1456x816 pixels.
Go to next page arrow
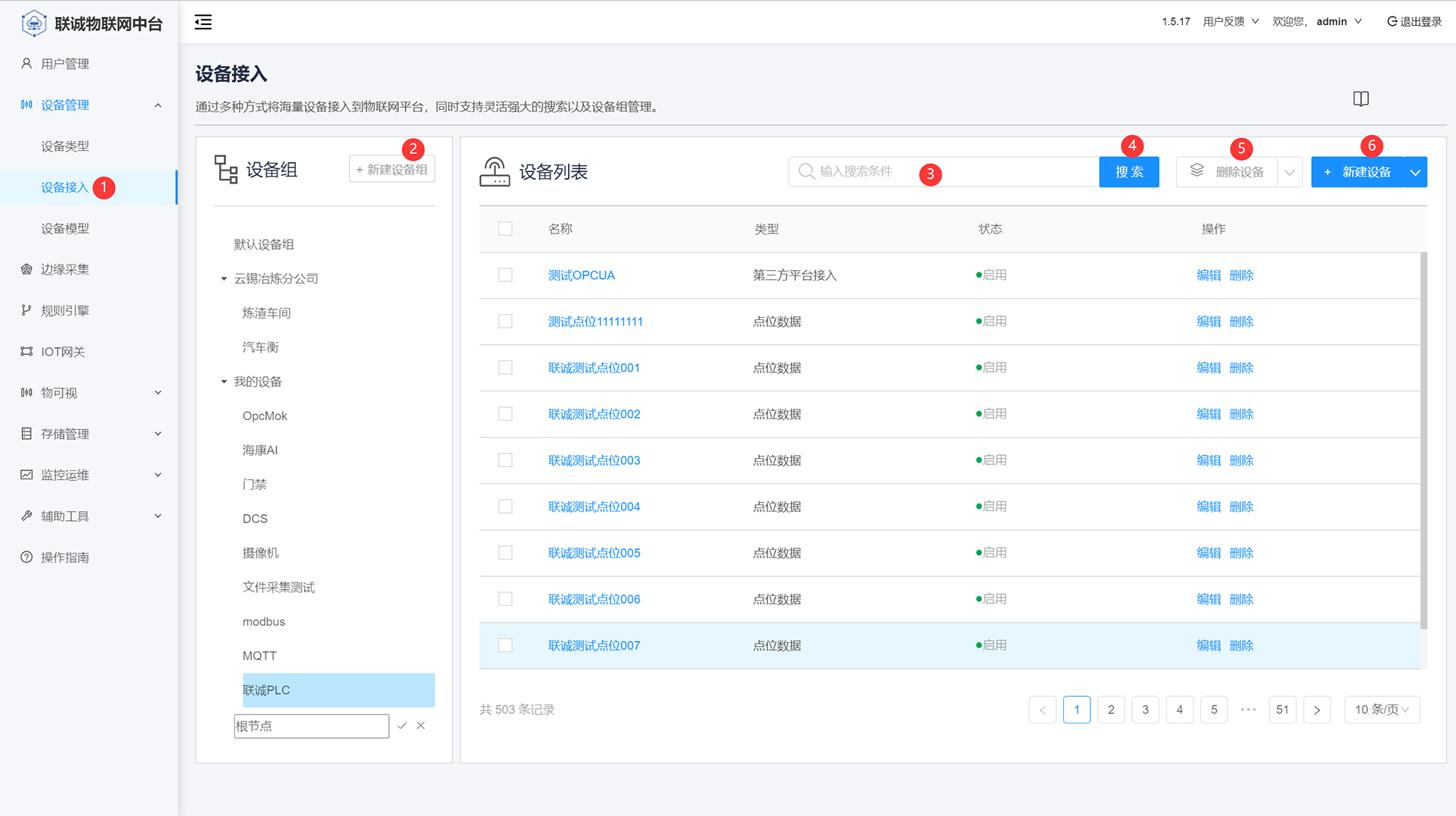click(1317, 710)
